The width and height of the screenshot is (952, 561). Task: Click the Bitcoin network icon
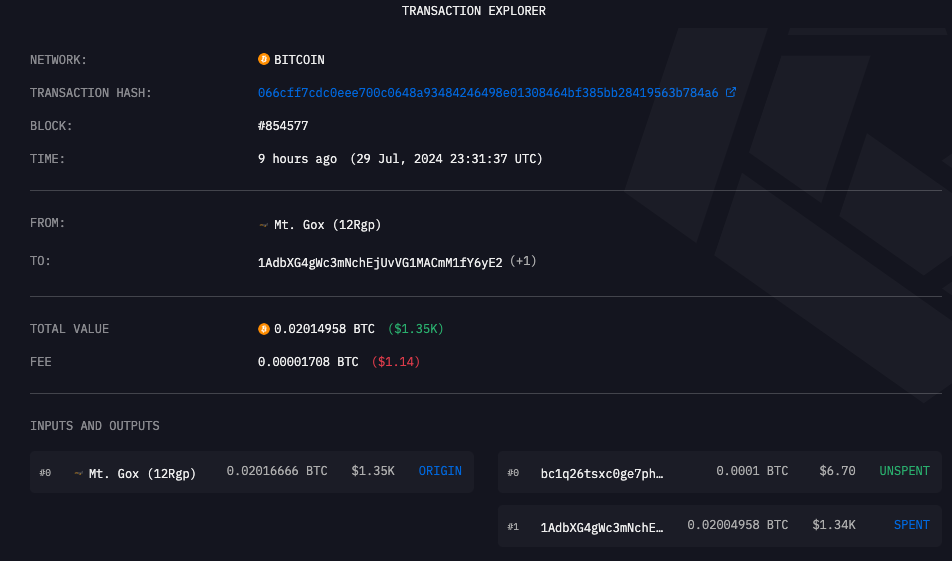(264, 60)
